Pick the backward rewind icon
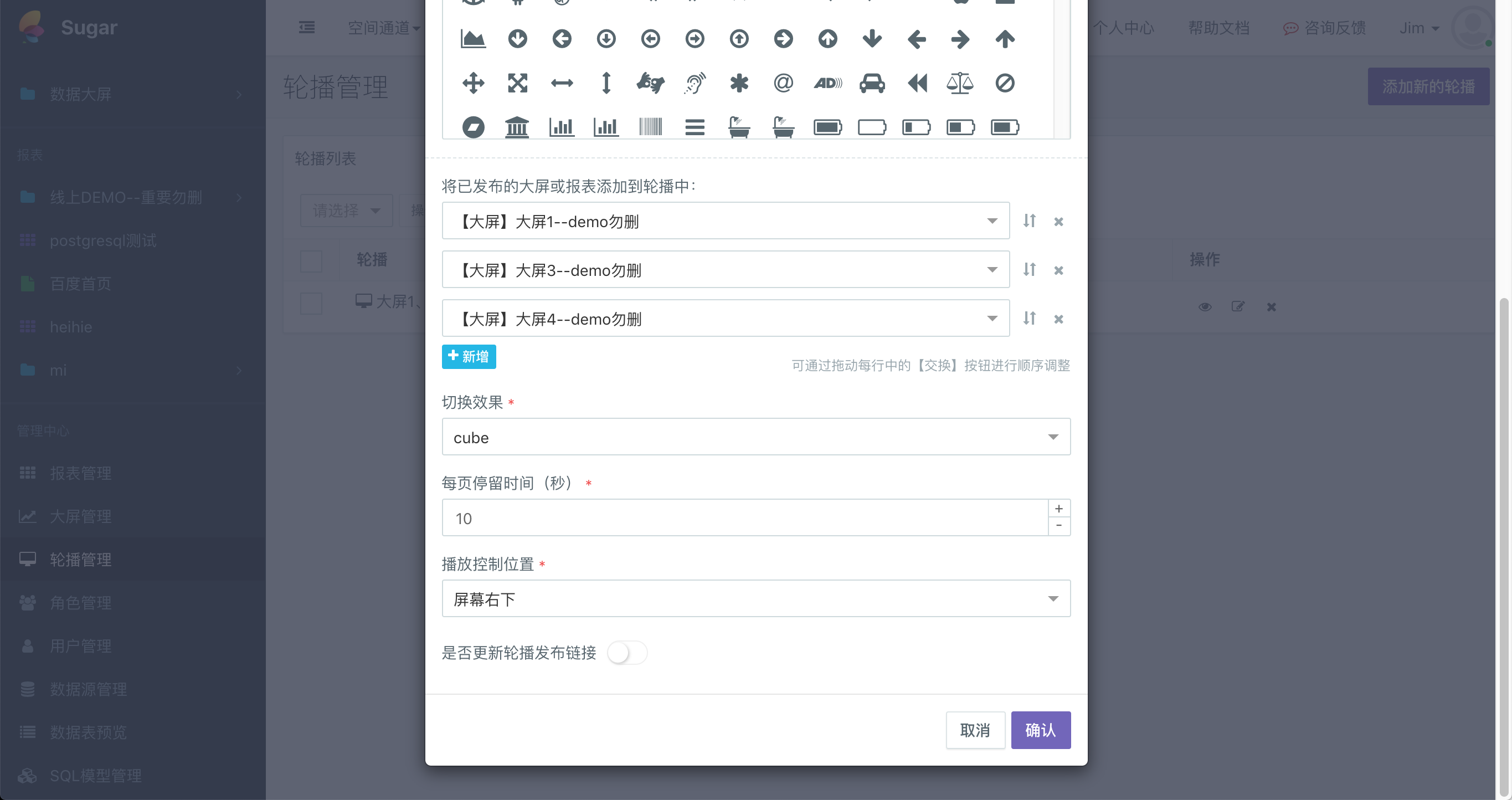The height and width of the screenshot is (800, 1512). (916, 83)
